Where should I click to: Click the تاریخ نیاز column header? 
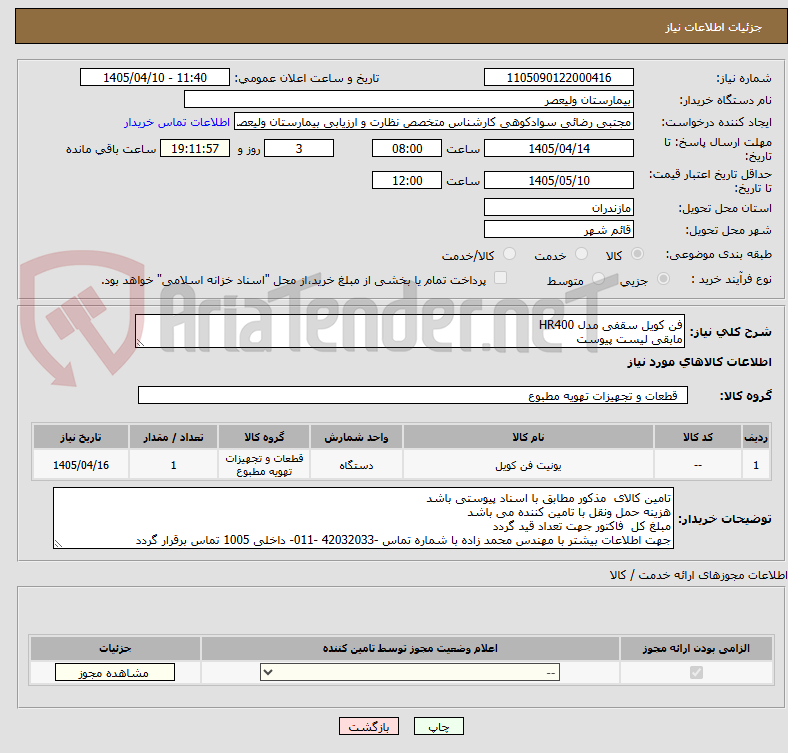[x=81, y=437]
